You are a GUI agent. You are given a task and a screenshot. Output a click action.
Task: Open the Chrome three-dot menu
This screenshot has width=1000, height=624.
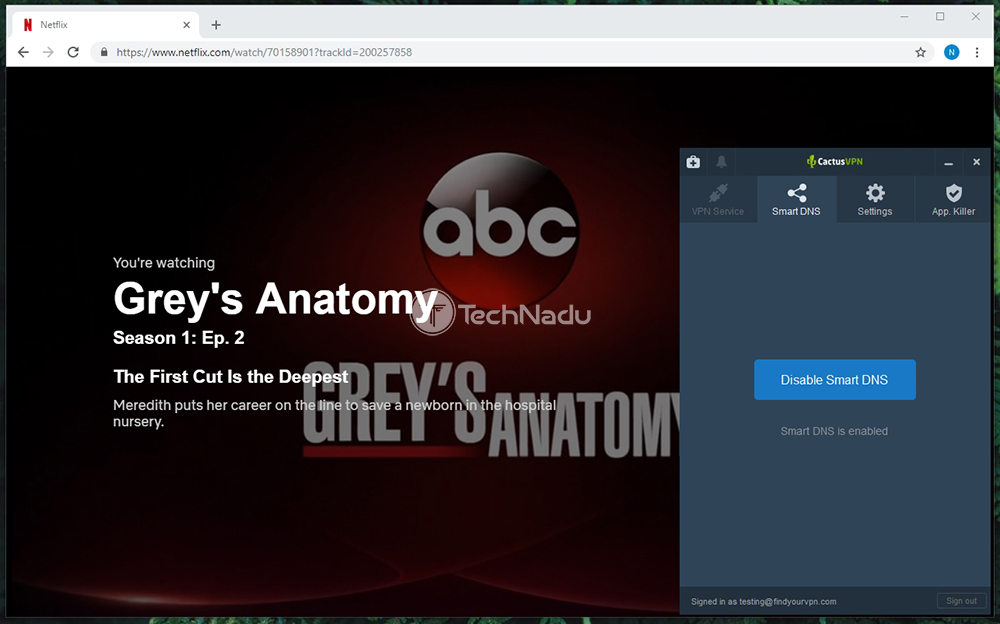click(x=977, y=52)
